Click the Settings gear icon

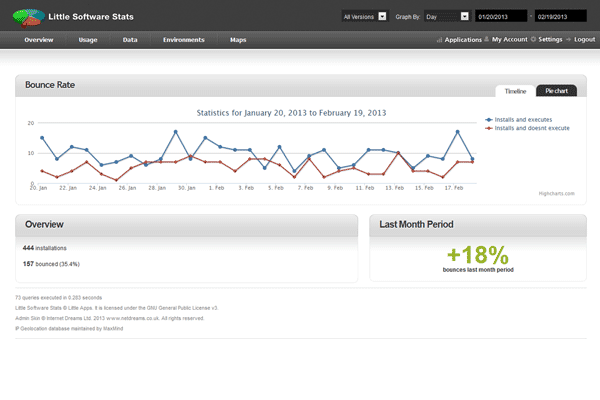[532, 40]
